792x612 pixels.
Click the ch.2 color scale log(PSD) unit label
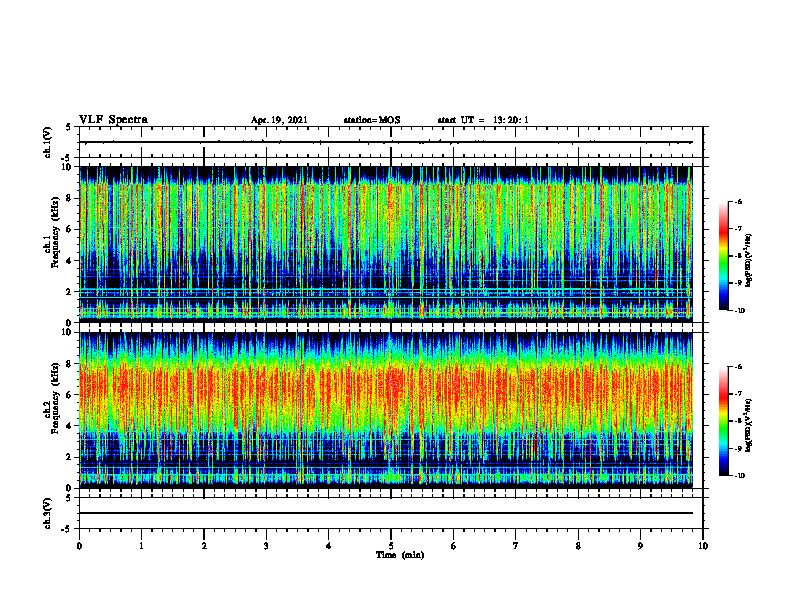click(x=749, y=426)
